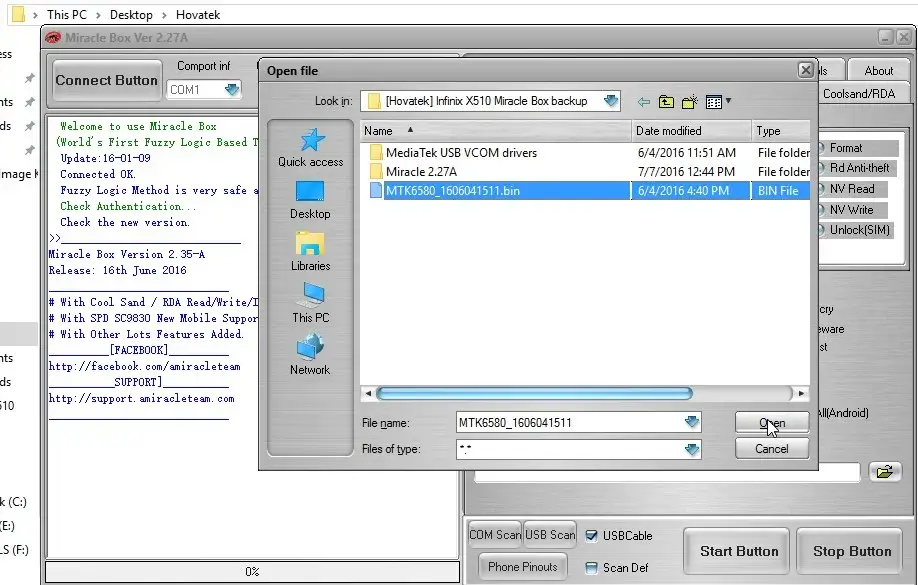Click the File name text field
The height and width of the screenshot is (585, 918).
point(570,422)
